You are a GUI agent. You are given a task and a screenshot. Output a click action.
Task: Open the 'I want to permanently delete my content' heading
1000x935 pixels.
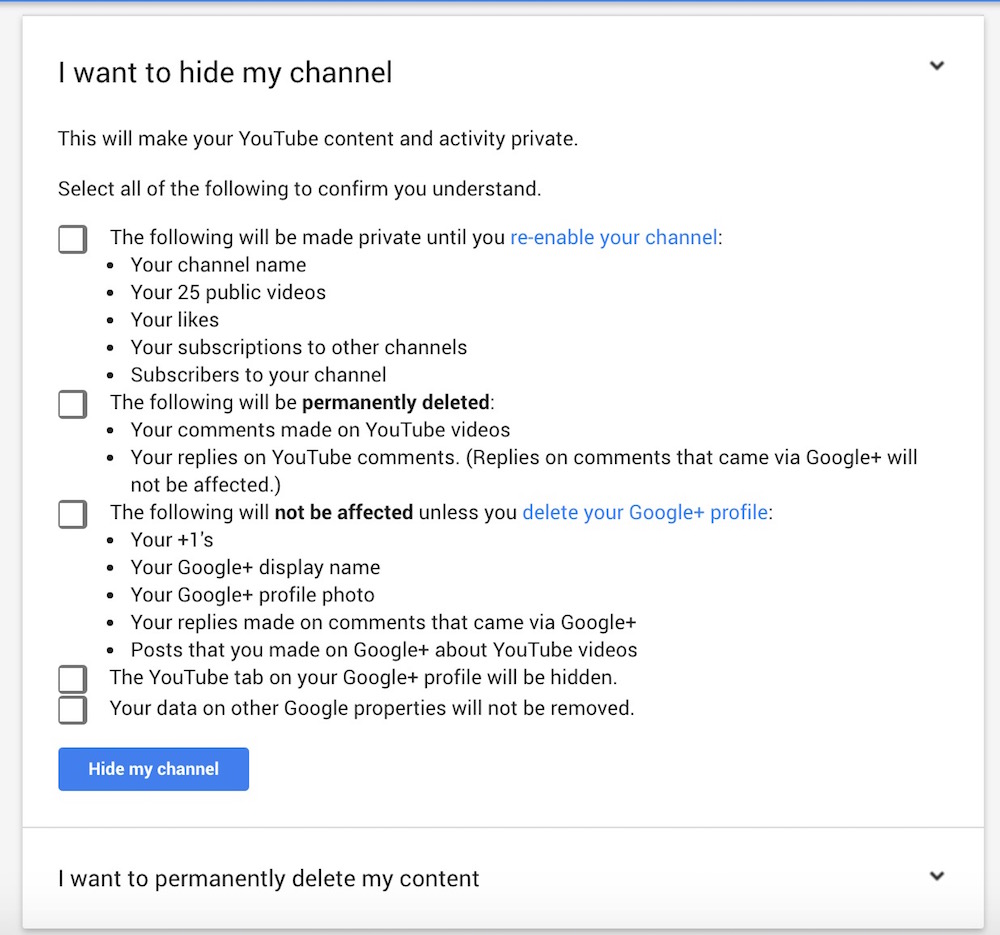pos(268,879)
